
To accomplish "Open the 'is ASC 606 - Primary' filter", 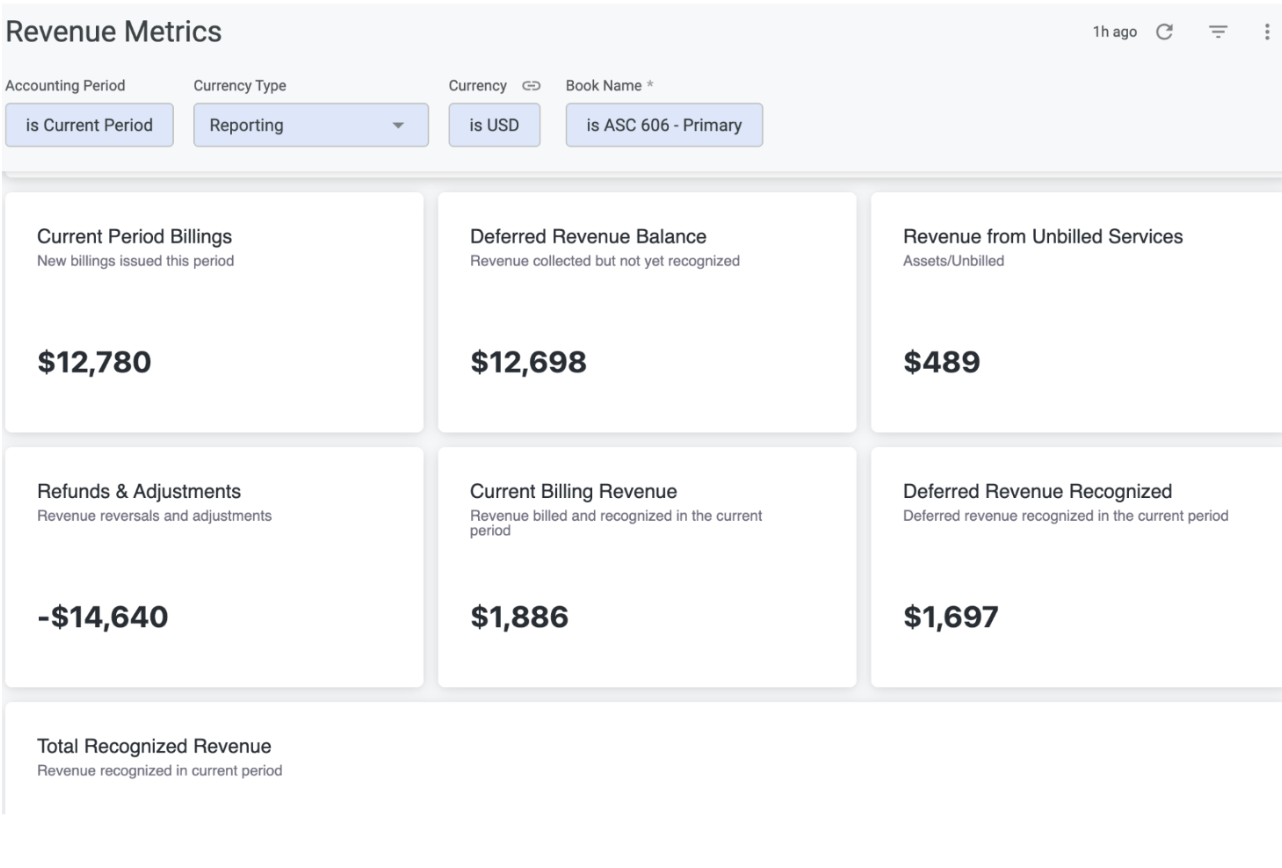I will point(664,126).
